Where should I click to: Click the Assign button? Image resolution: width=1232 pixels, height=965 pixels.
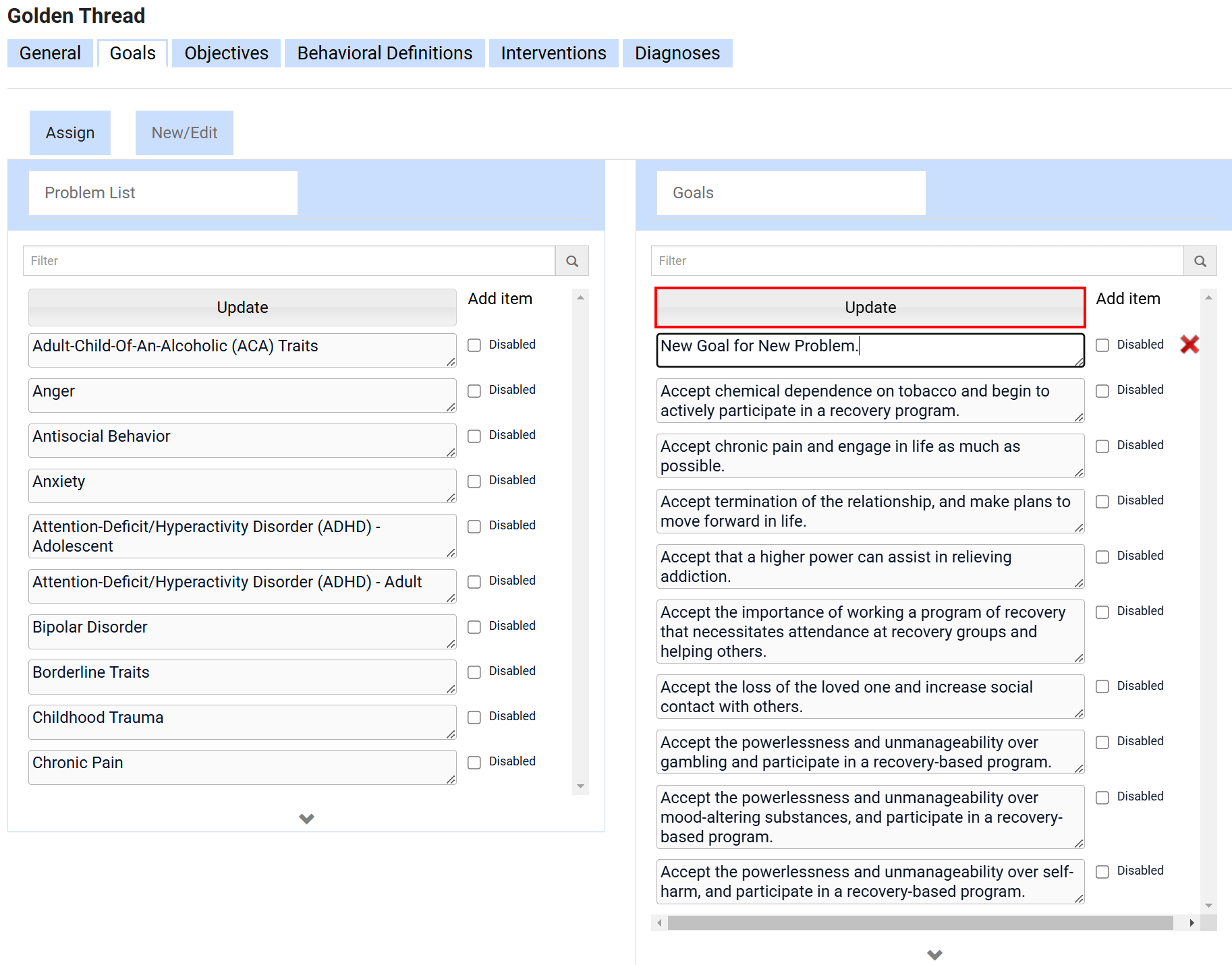(70, 133)
